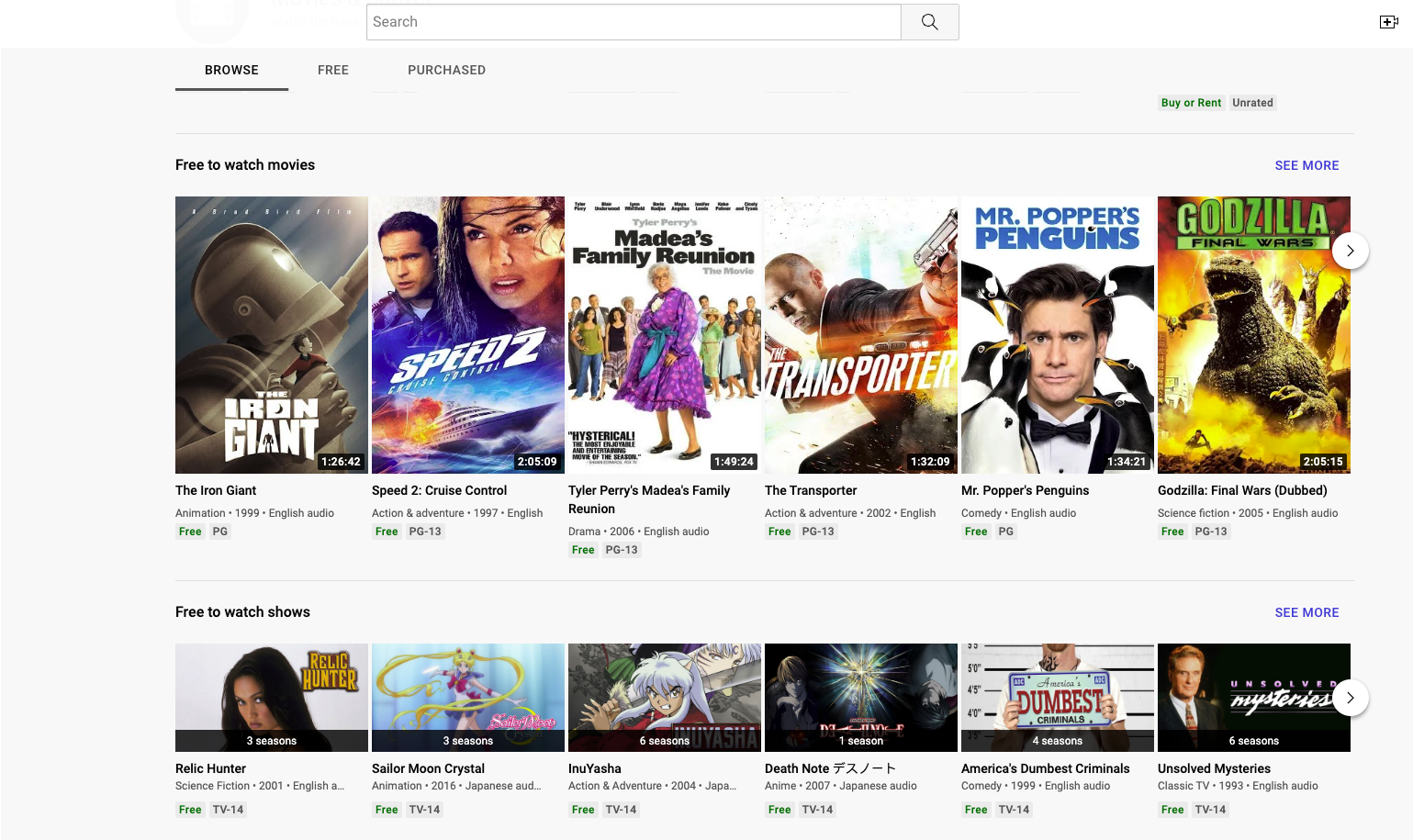Click Sailor Moon Crystal title text

pos(428,768)
